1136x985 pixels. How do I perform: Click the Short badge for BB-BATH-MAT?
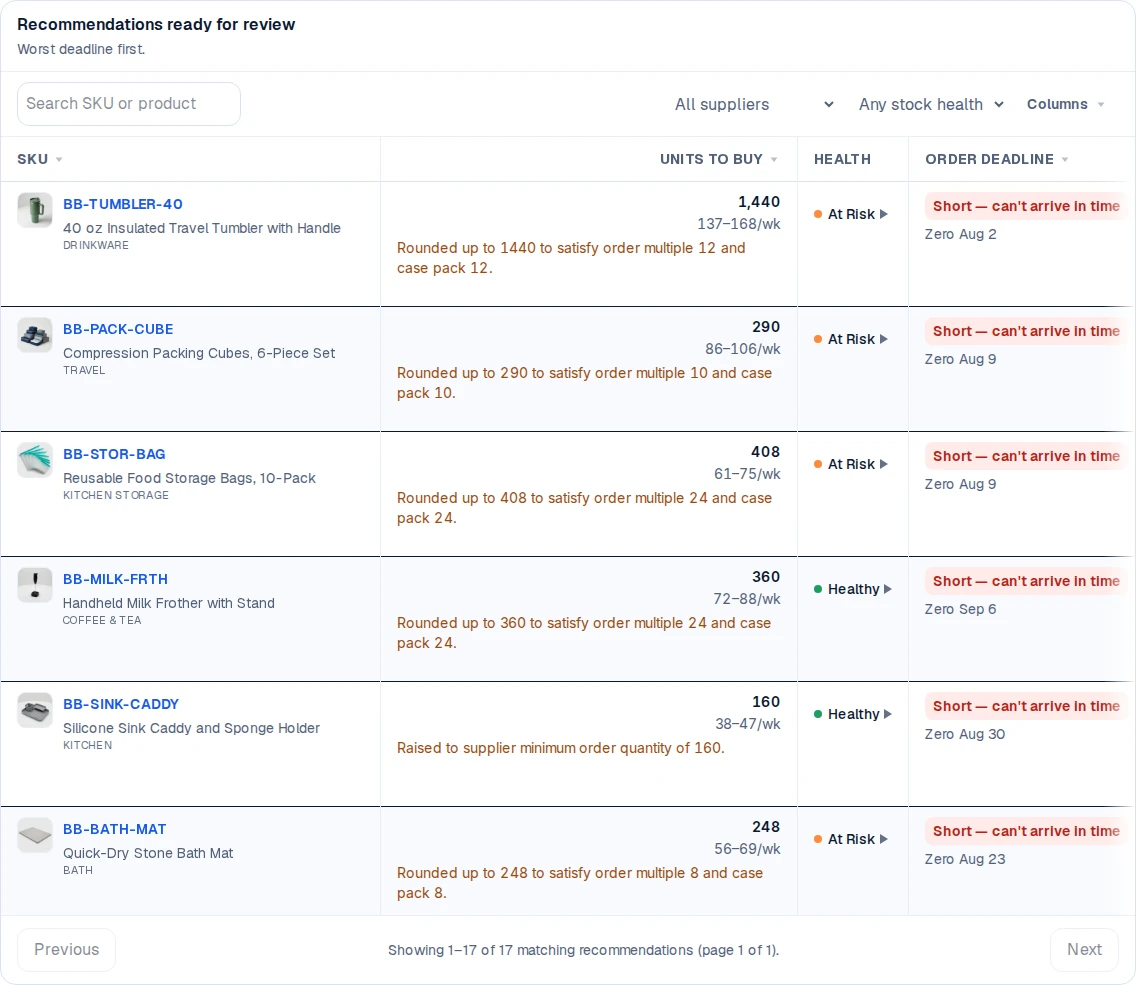tap(1026, 831)
